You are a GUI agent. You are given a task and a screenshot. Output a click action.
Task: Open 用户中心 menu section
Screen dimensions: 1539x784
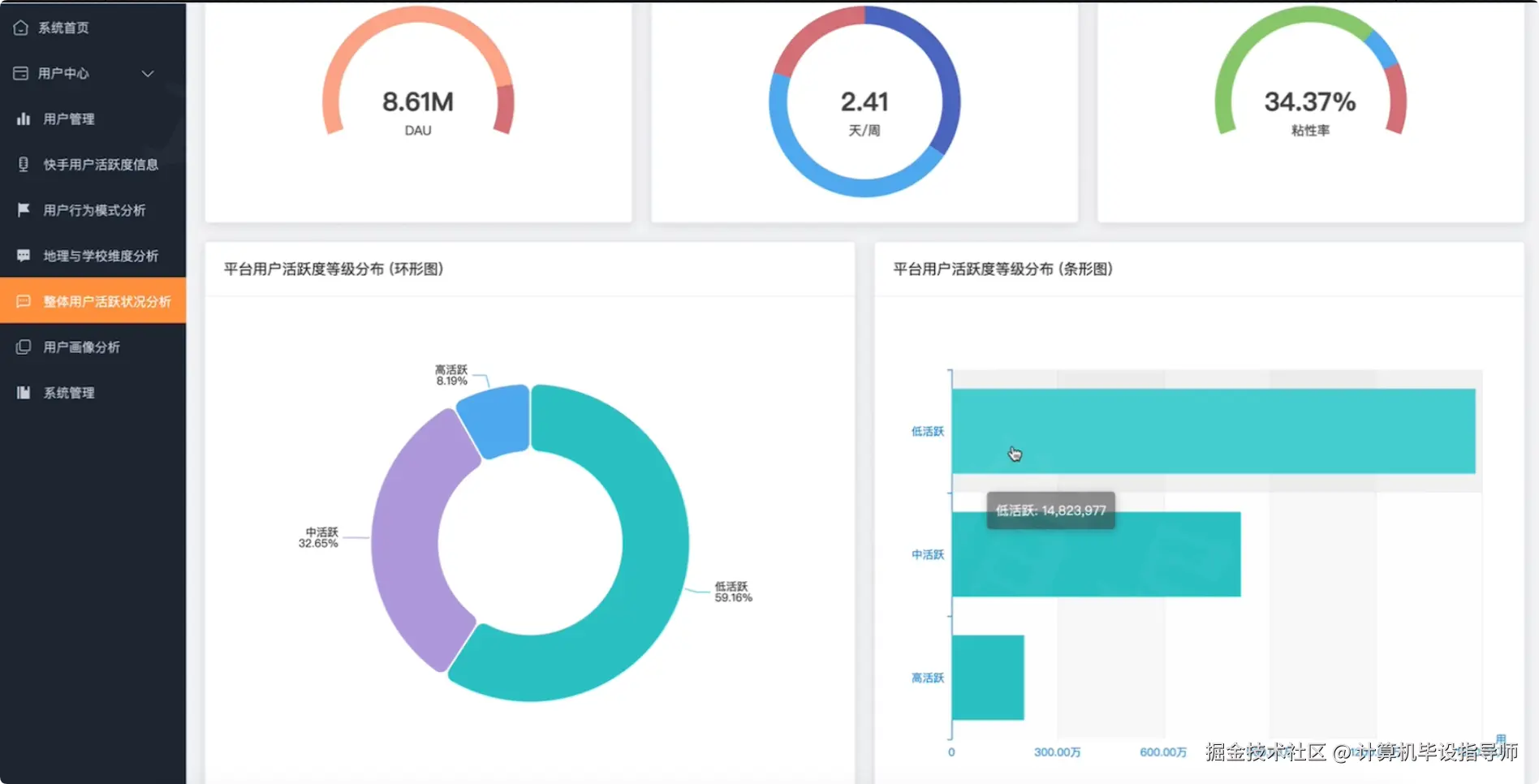tap(93, 73)
